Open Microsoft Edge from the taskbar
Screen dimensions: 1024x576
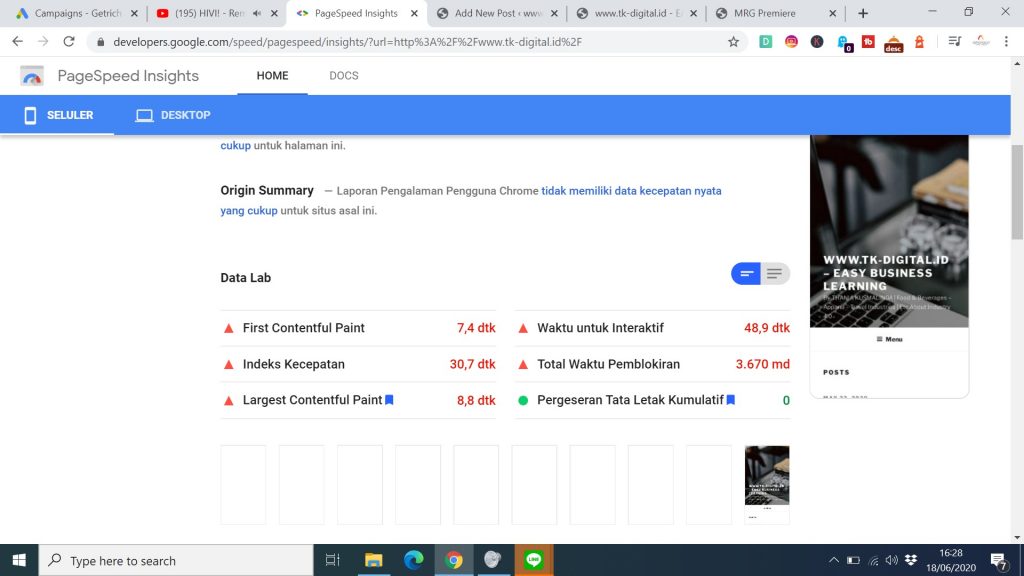coord(413,560)
